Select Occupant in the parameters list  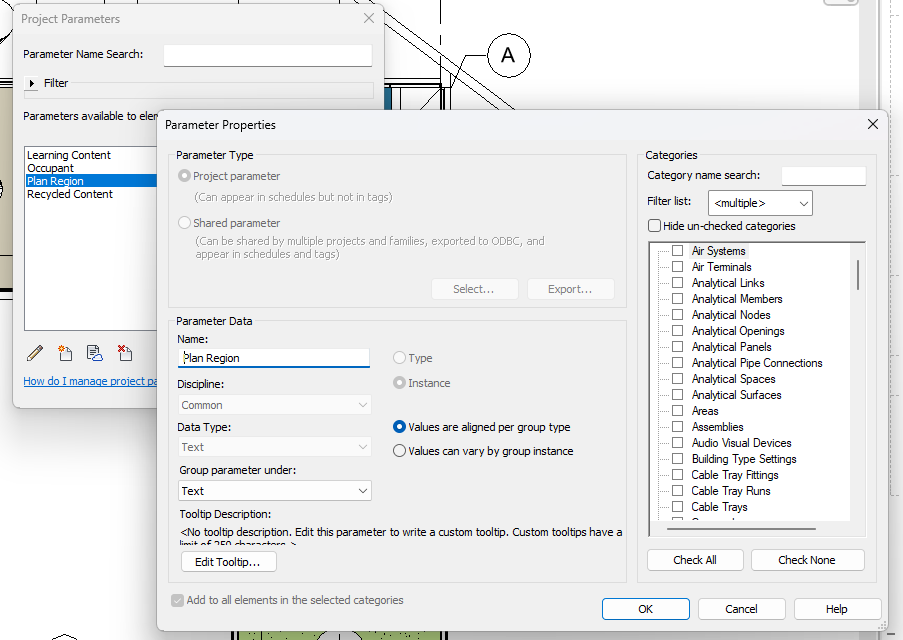point(50,168)
